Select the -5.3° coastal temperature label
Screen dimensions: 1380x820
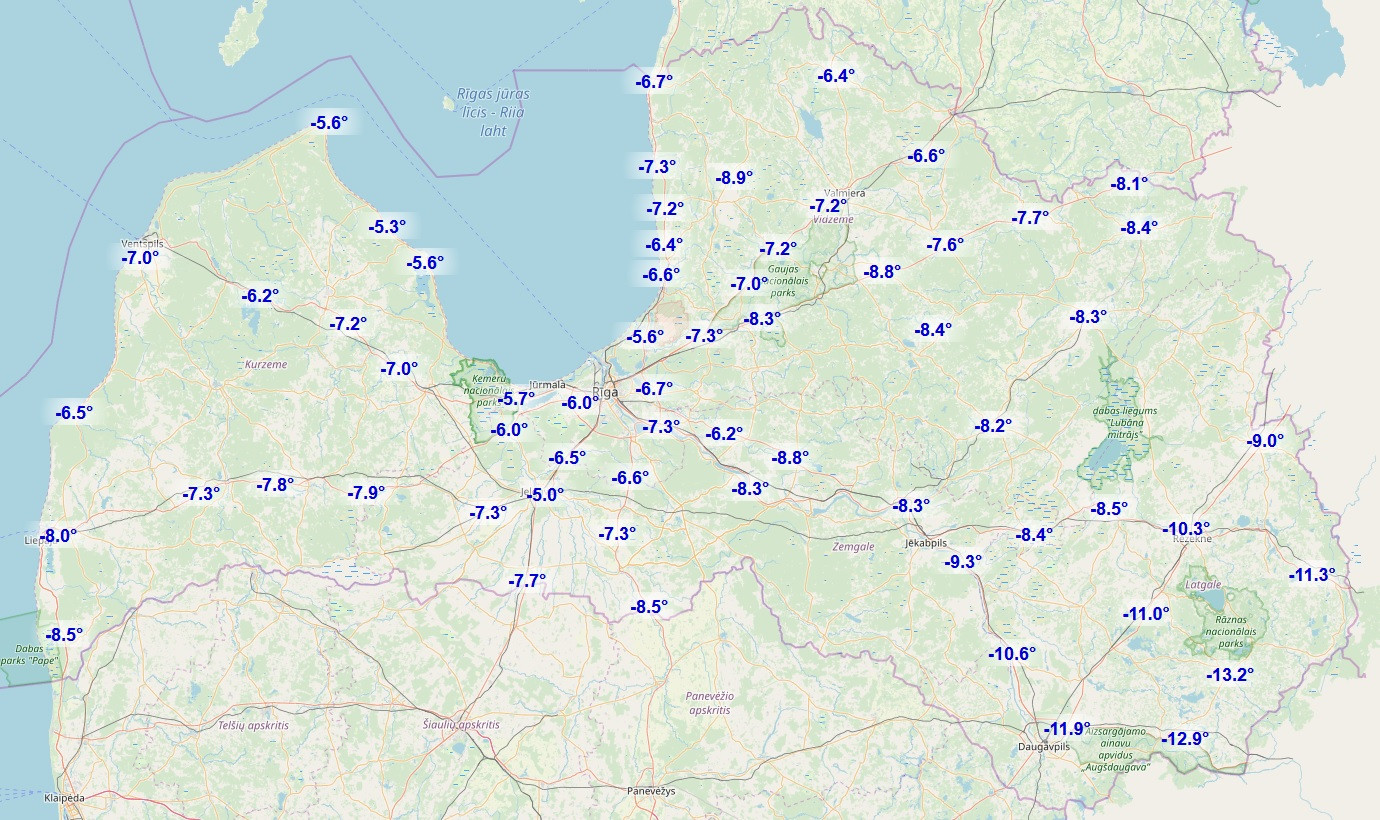(x=387, y=227)
